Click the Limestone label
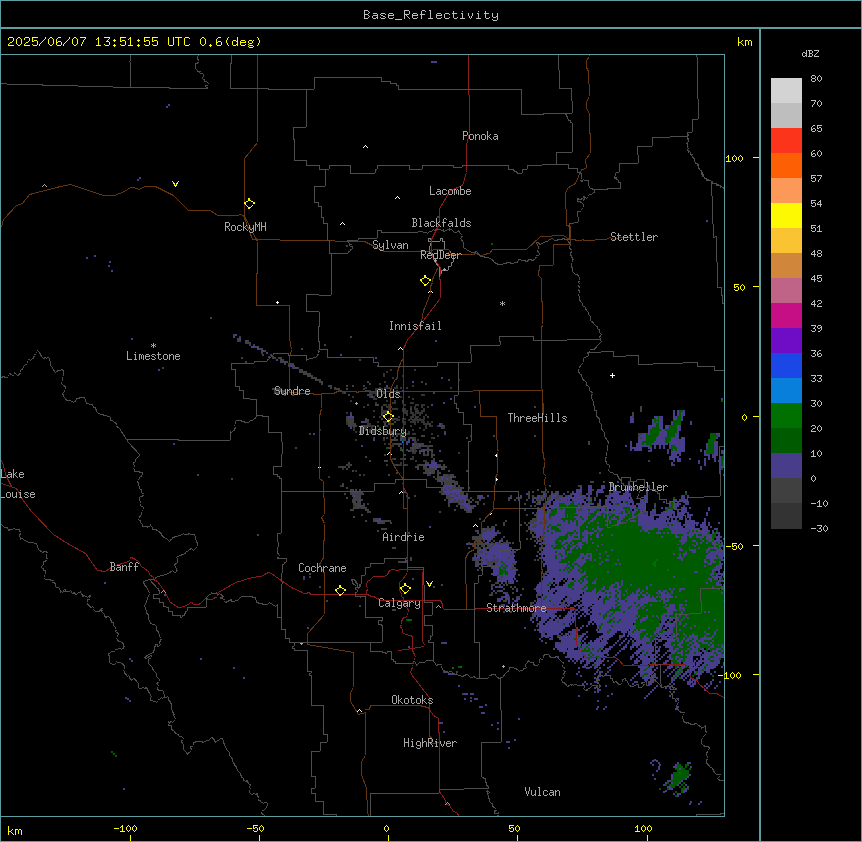The image size is (862, 842). pyautogui.click(x=153, y=356)
